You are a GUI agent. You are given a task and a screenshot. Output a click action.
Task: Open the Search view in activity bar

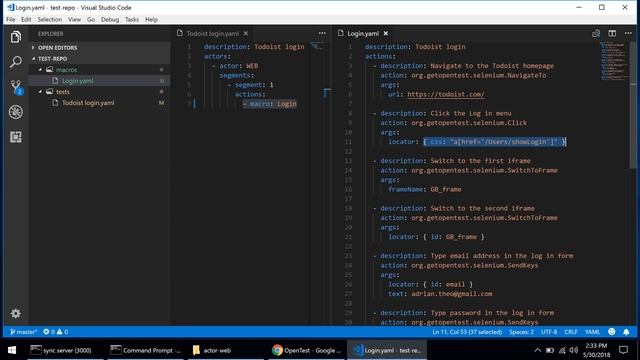tap(16, 62)
